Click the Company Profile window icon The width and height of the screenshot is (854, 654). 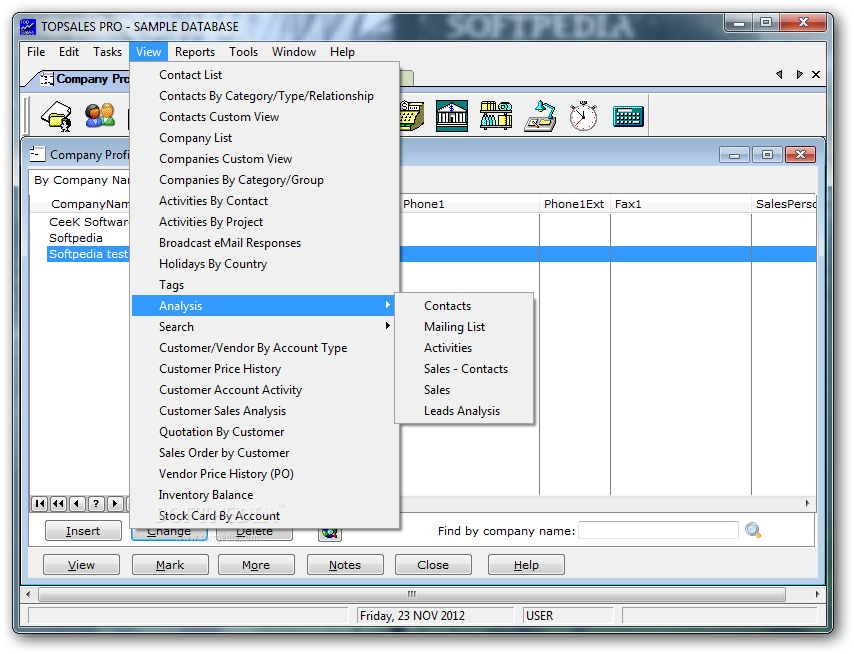pyautogui.click(x=37, y=154)
